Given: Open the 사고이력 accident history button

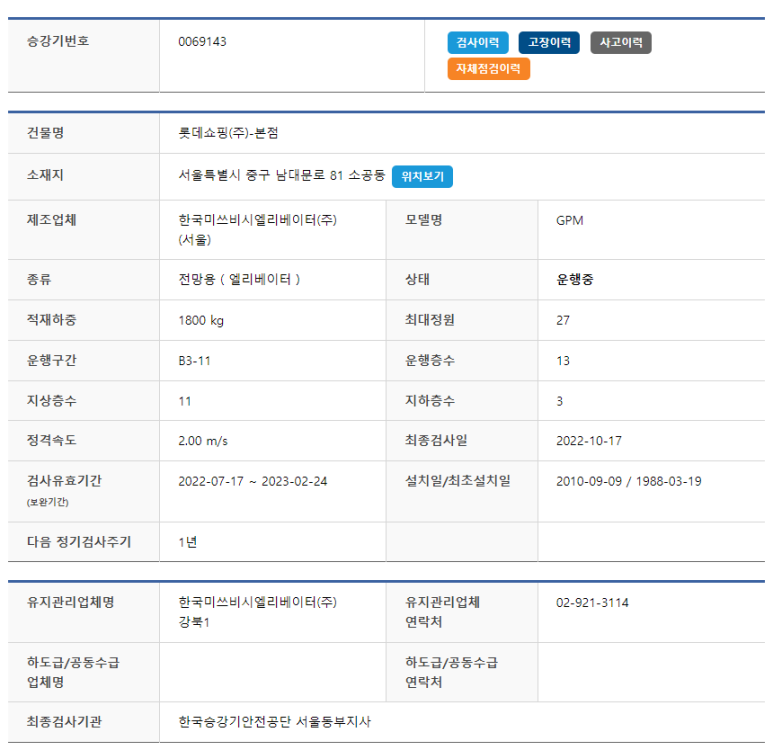Looking at the screenshot, I should pyautogui.click(x=621, y=42).
